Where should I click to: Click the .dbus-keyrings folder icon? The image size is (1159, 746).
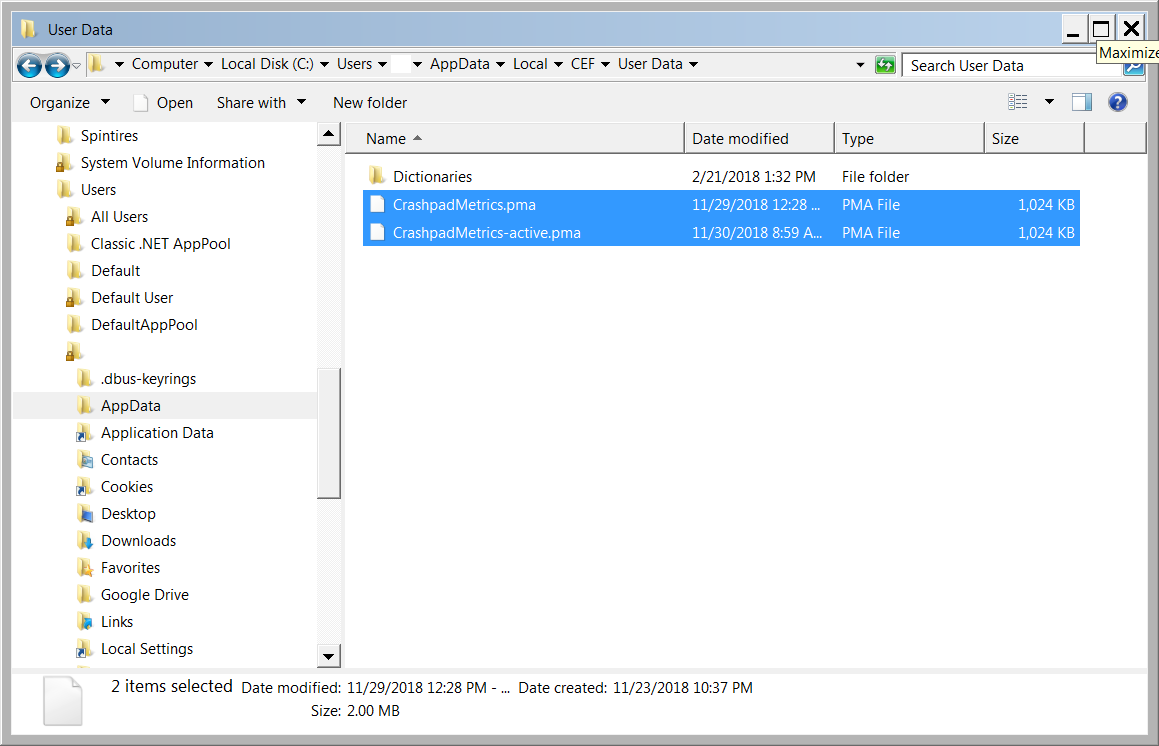click(x=85, y=379)
